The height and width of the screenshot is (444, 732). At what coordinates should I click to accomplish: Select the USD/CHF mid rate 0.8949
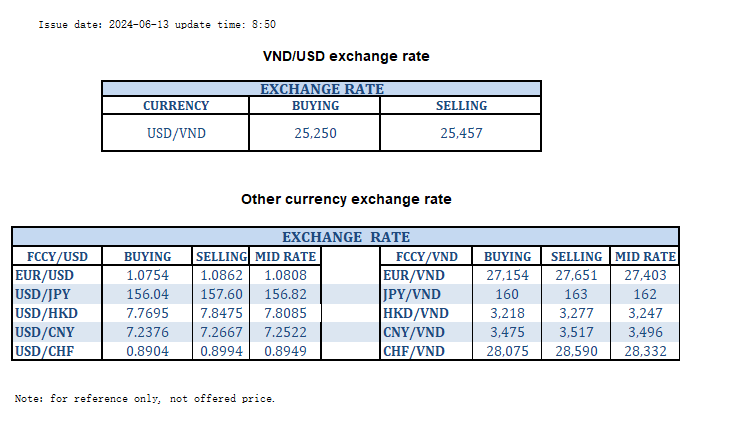pyautogui.click(x=285, y=351)
